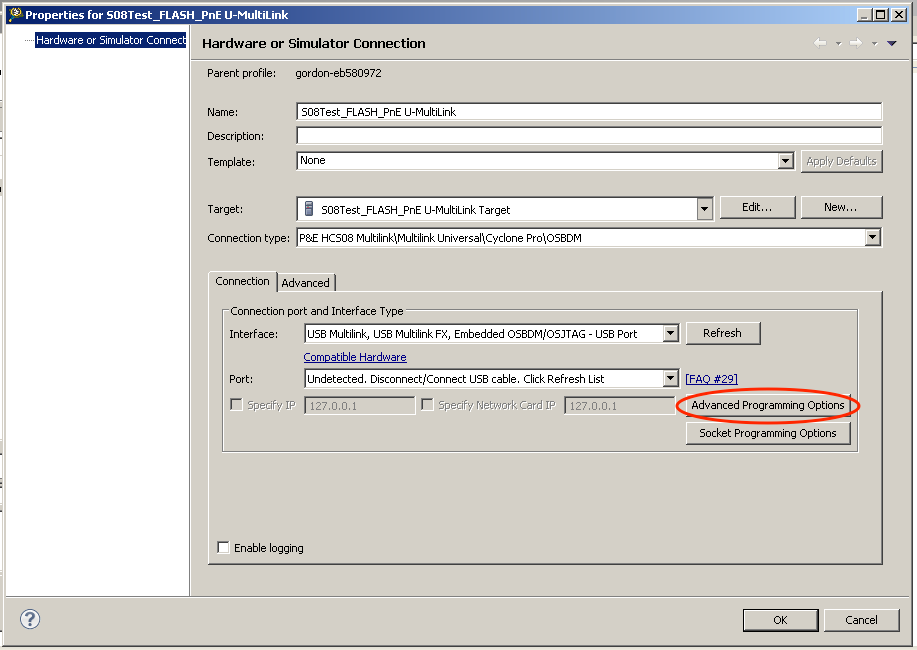Switch to the Advanced tab
Image resolution: width=917 pixels, height=650 pixels.
[x=305, y=283]
